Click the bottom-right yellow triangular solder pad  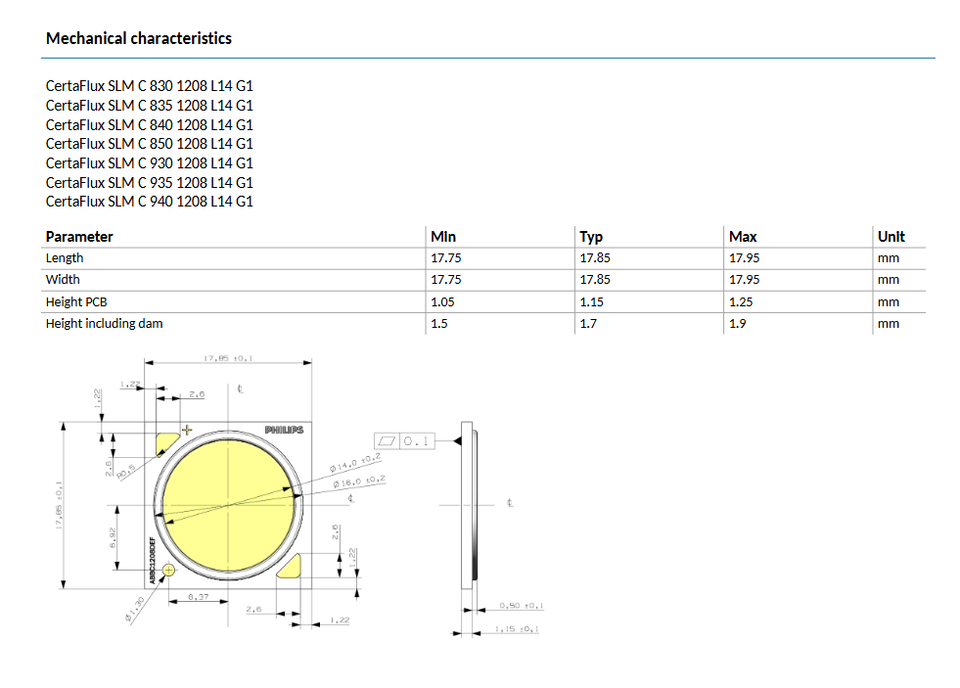coord(294,567)
